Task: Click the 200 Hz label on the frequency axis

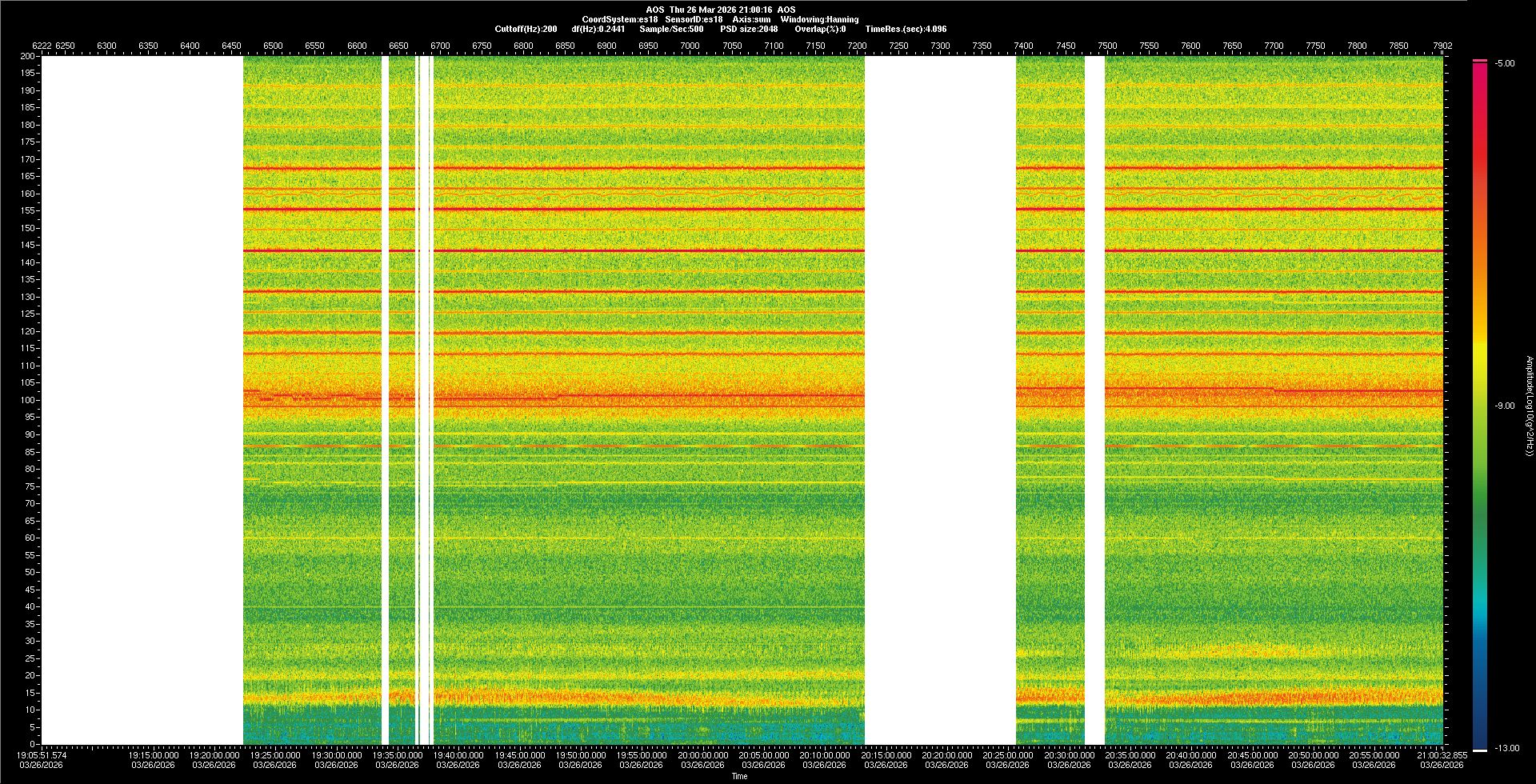Action: [x=28, y=56]
